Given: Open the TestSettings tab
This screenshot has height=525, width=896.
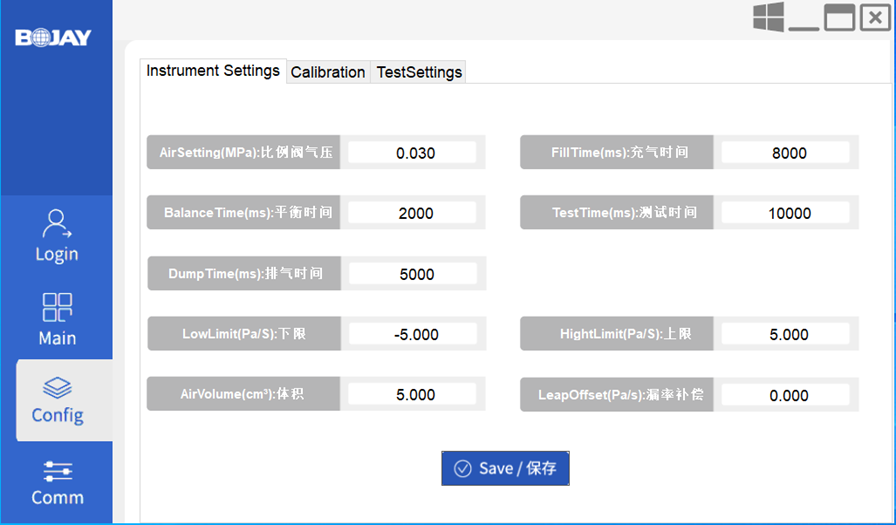Looking at the screenshot, I should [x=419, y=72].
